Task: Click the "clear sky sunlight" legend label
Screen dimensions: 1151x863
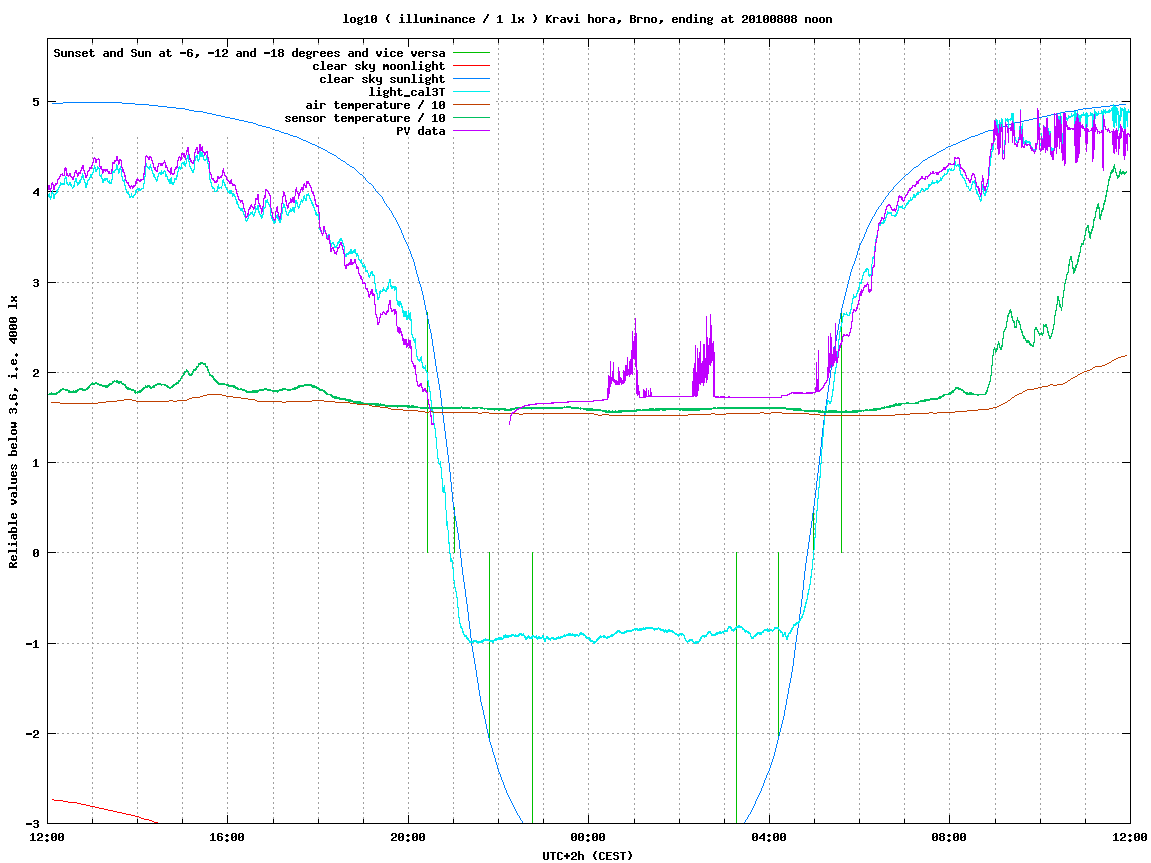Action: (x=382, y=79)
